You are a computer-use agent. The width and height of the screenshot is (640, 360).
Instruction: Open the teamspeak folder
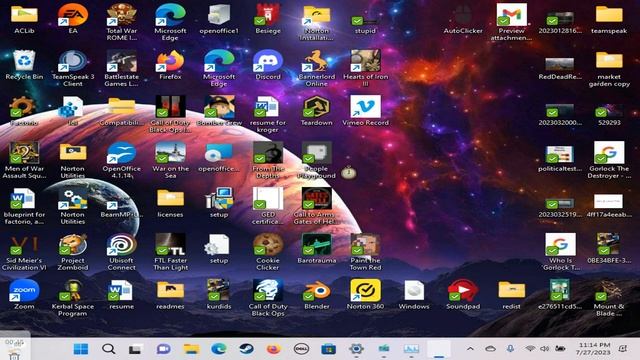(x=609, y=15)
